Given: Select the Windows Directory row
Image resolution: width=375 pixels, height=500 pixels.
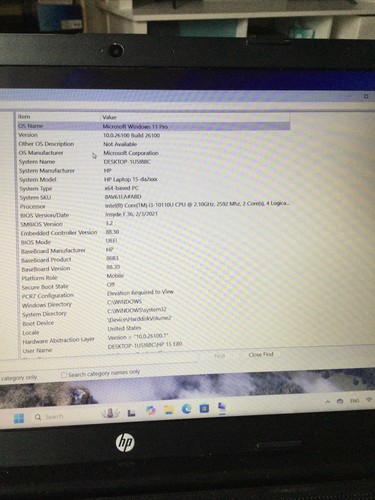Looking at the screenshot, I should pos(47,305).
